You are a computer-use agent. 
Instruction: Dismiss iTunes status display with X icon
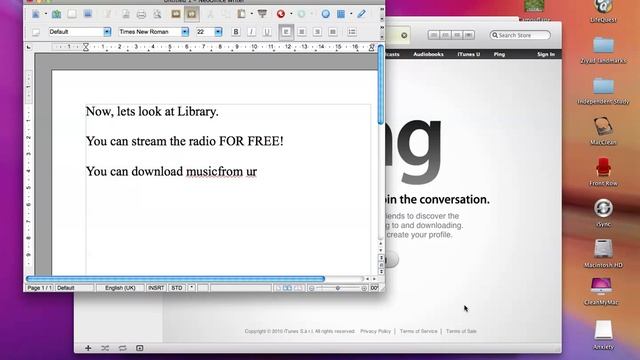click(404, 36)
